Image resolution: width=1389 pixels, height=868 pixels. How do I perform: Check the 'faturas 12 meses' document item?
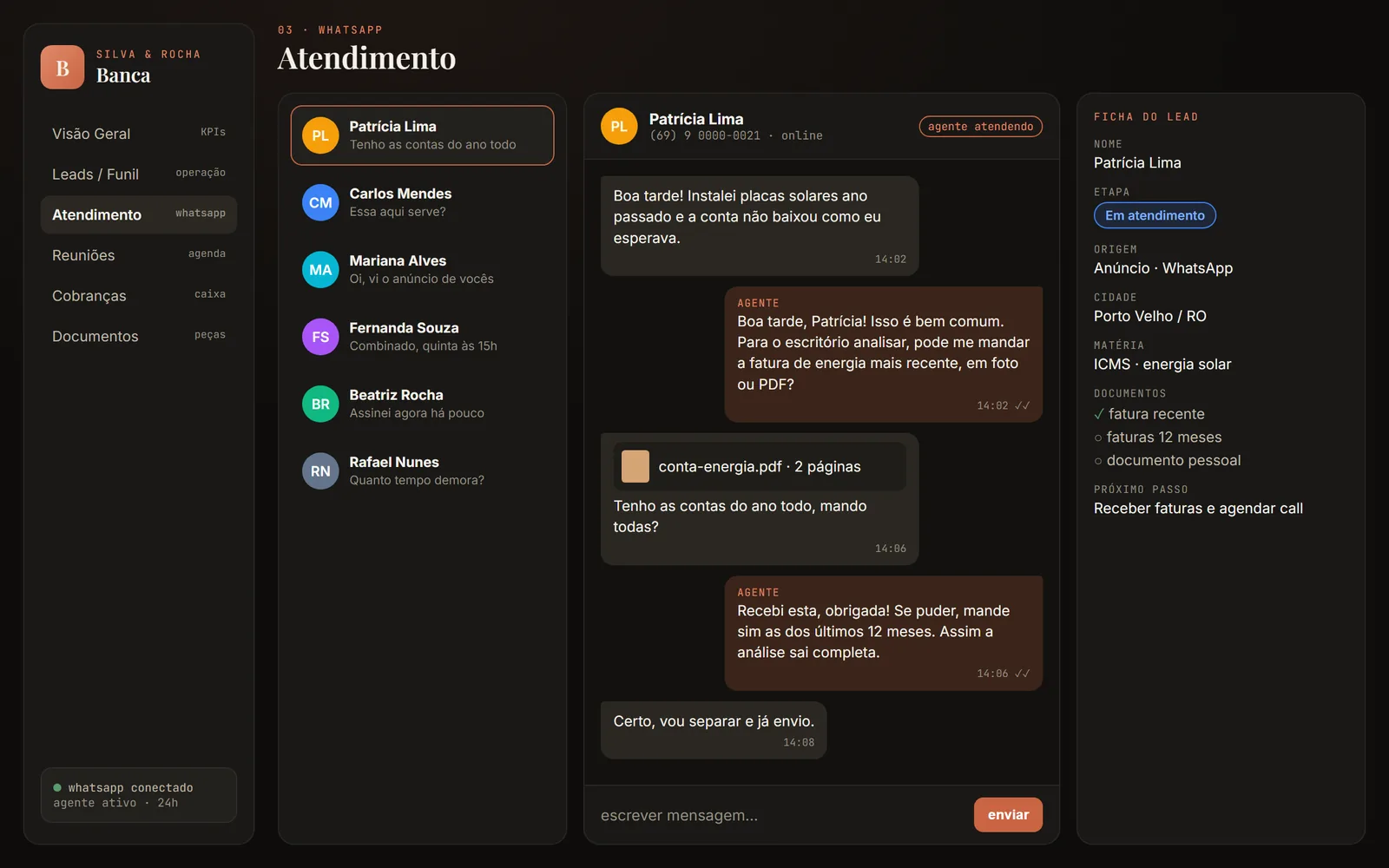1158,437
